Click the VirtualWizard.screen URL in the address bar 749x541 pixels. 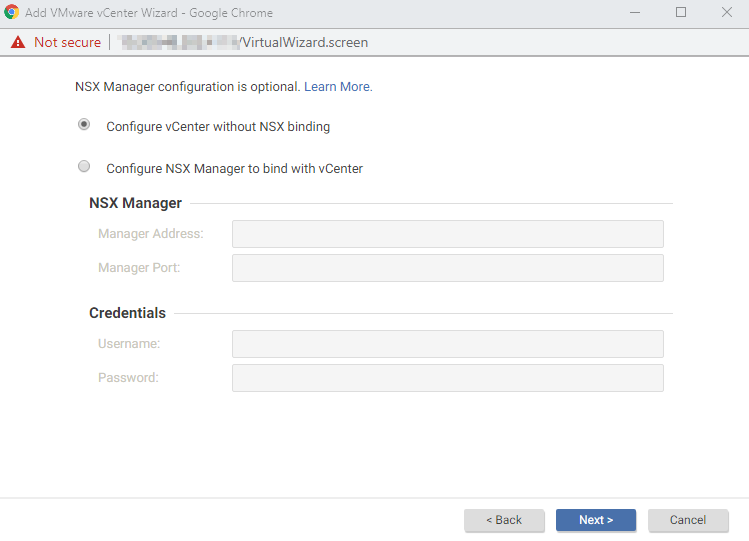(x=304, y=43)
